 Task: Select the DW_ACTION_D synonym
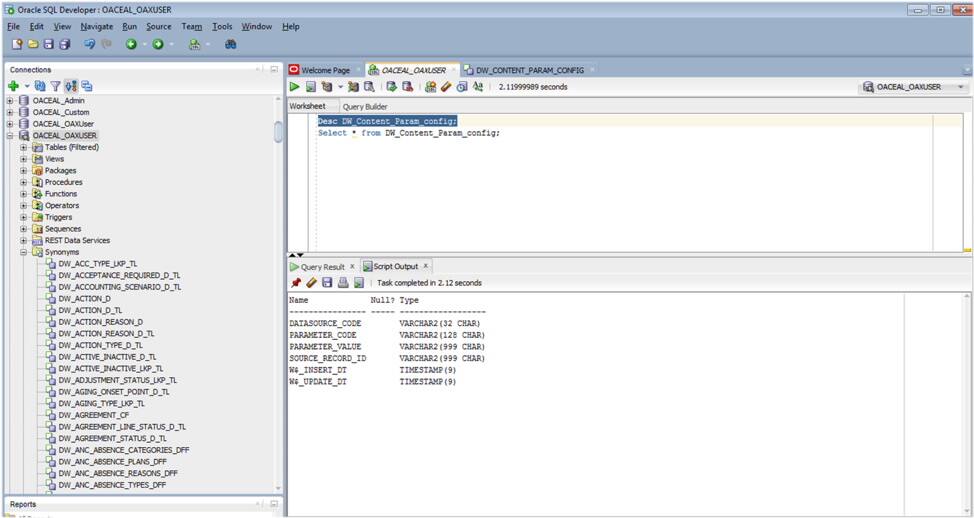point(84,299)
